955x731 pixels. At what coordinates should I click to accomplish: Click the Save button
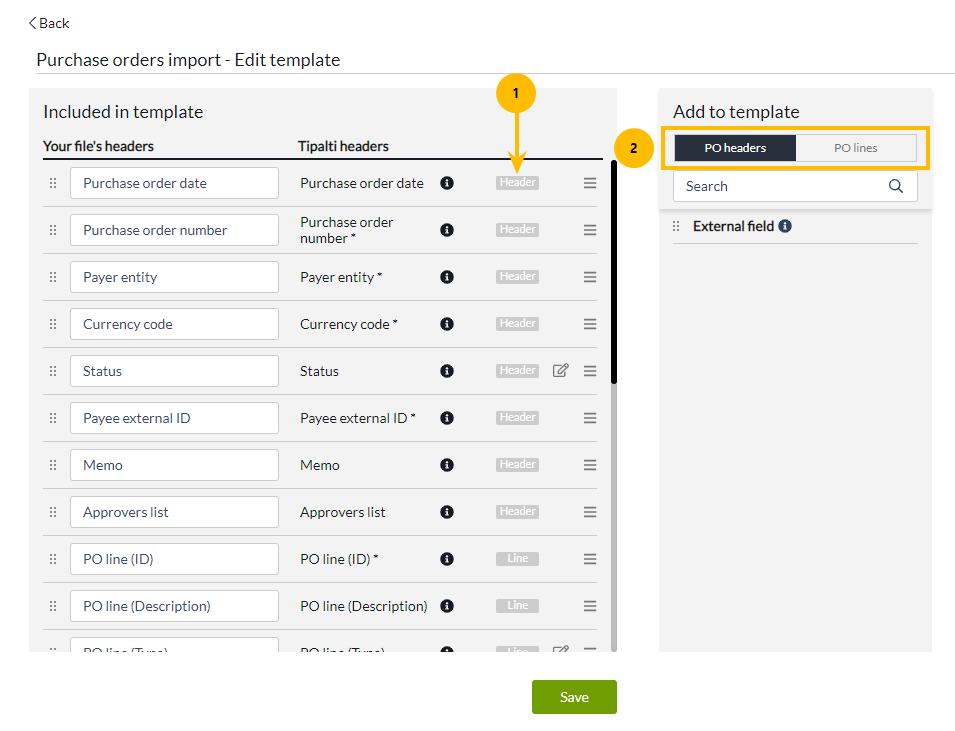[574, 697]
